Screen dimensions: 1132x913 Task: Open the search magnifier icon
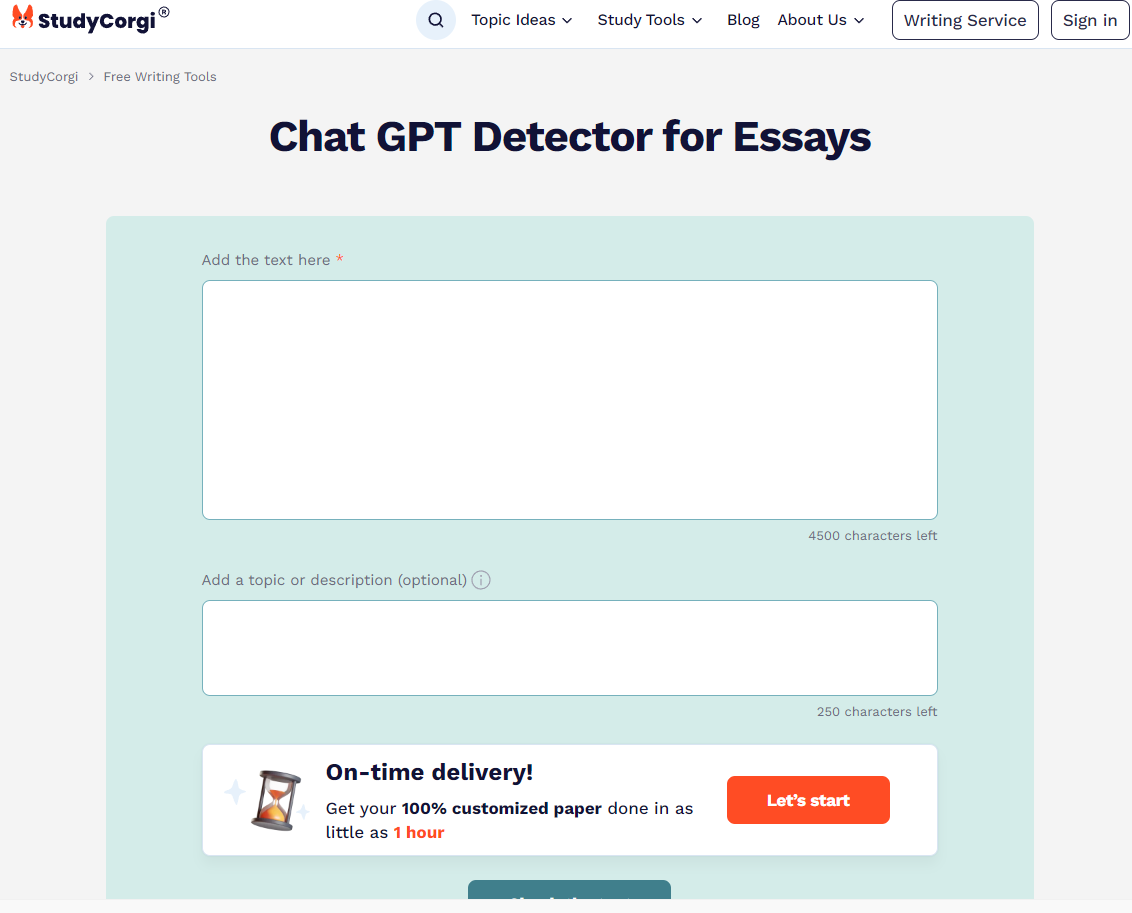(x=435, y=20)
